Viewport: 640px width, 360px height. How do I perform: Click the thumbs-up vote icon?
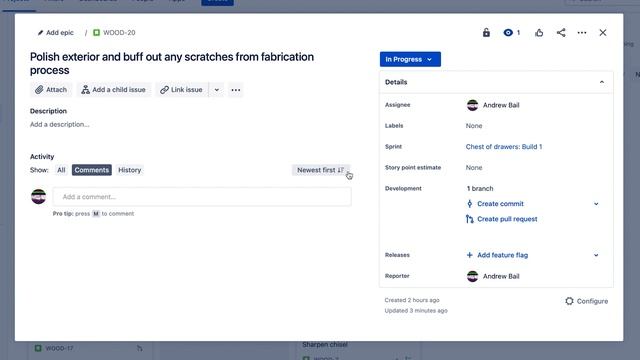[539, 33]
